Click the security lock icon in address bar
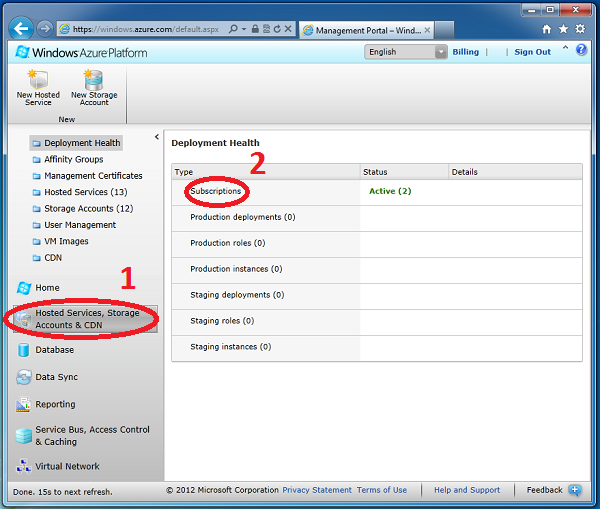 255,29
